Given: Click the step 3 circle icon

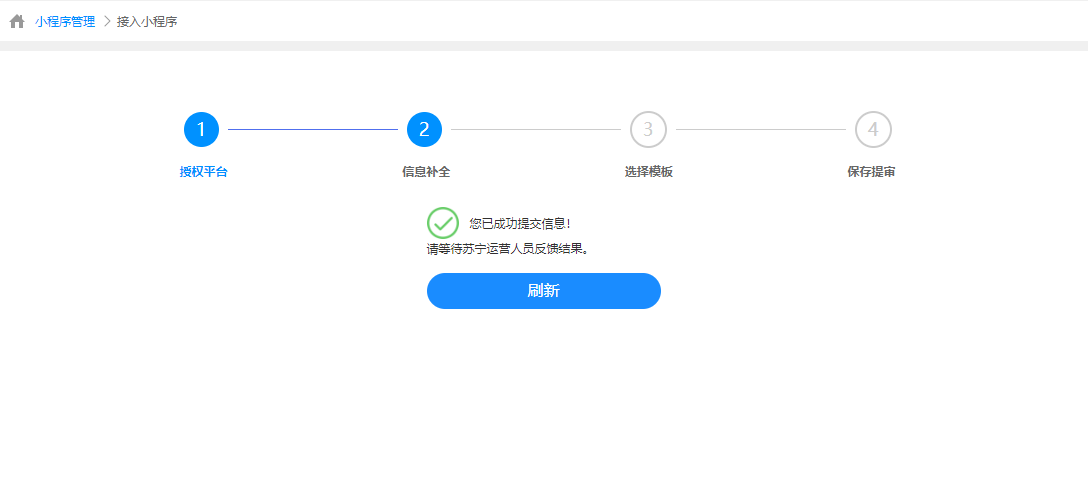Looking at the screenshot, I should pos(648,129).
